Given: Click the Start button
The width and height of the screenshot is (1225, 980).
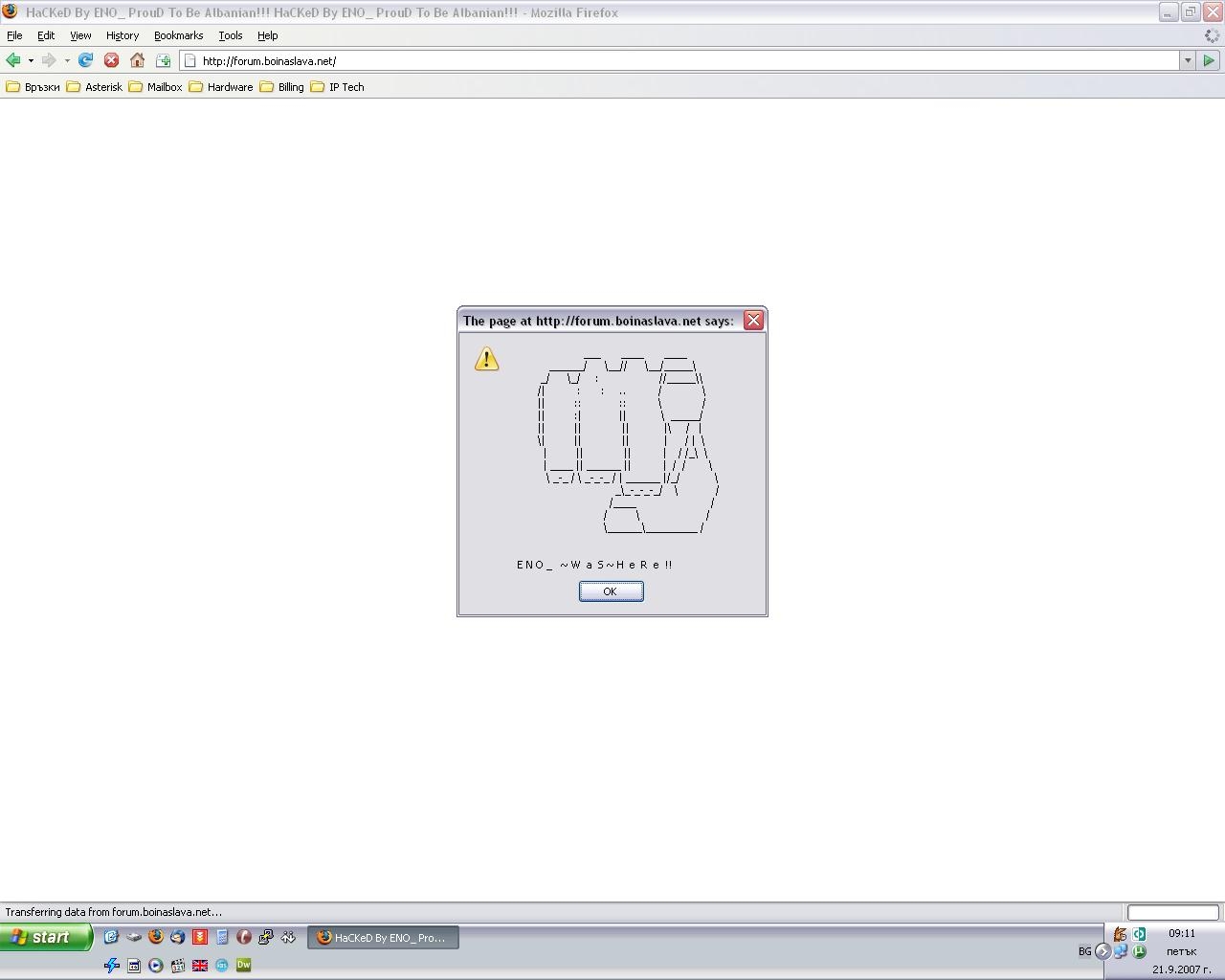Looking at the screenshot, I should tap(46, 937).
